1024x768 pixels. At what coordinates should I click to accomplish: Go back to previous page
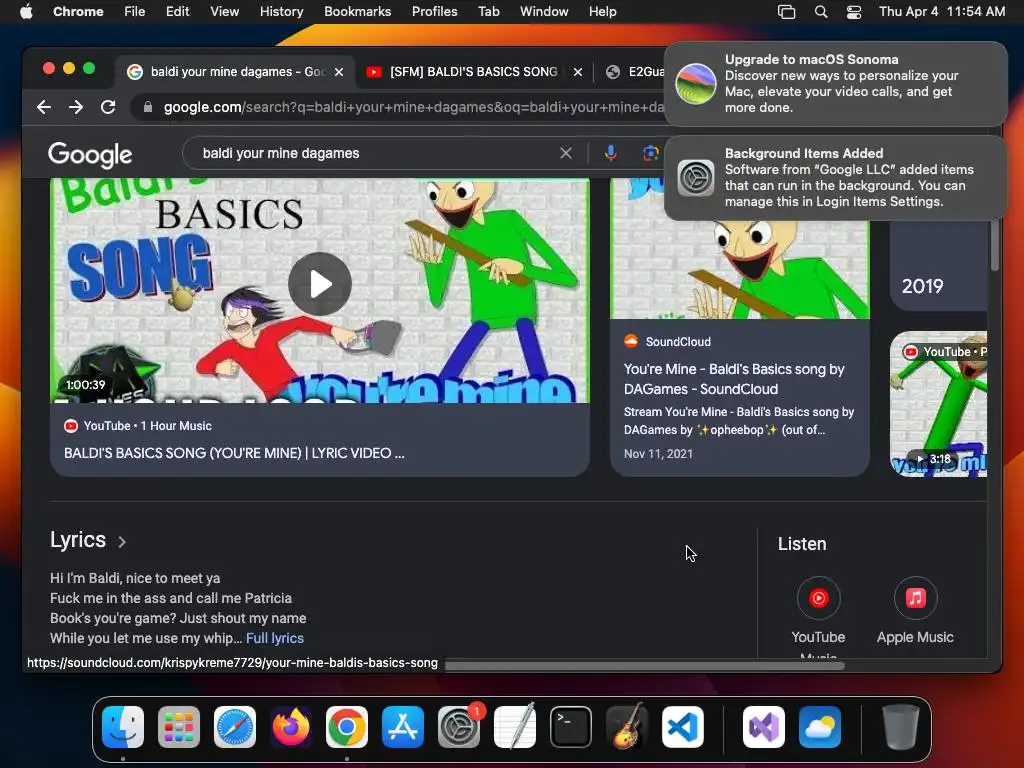click(44, 107)
